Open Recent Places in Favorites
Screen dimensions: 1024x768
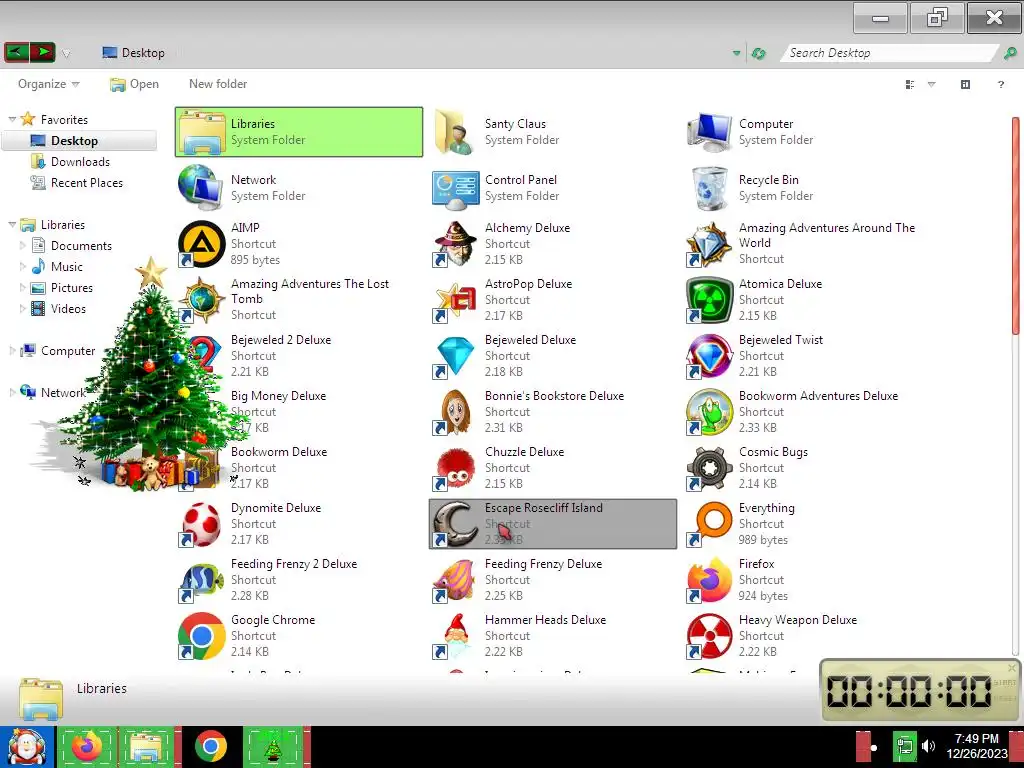click(86, 183)
